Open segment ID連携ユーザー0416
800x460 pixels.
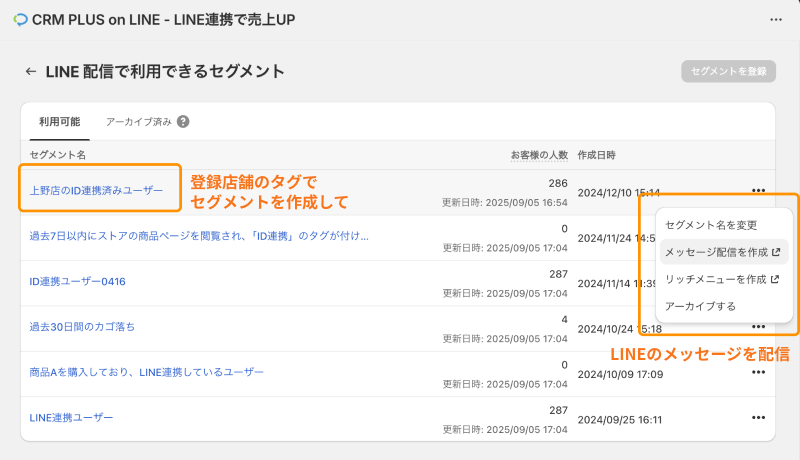(78, 282)
